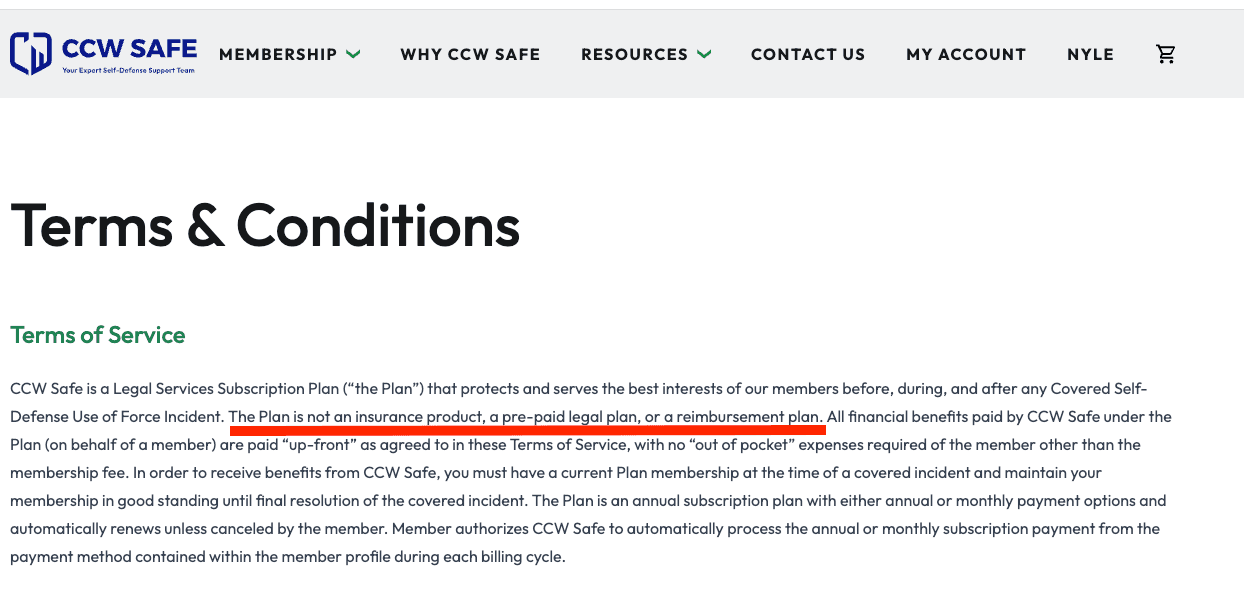1244x607 pixels.
Task: Select WHY CCW SAFE in the navigation
Action: (x=470, y=55)
